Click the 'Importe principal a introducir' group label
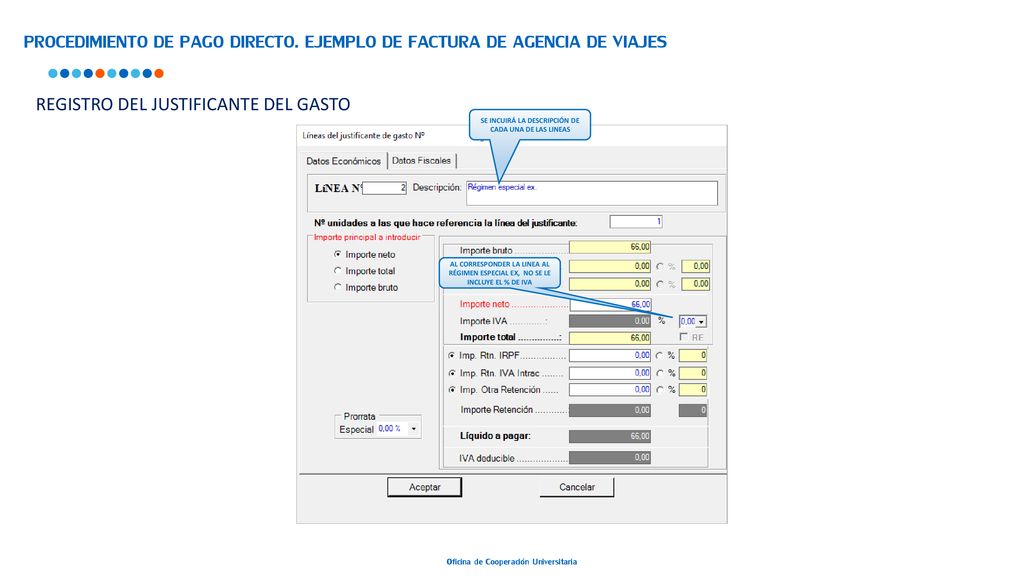Screen dimensions: 1024x576 tap(367, 238)
